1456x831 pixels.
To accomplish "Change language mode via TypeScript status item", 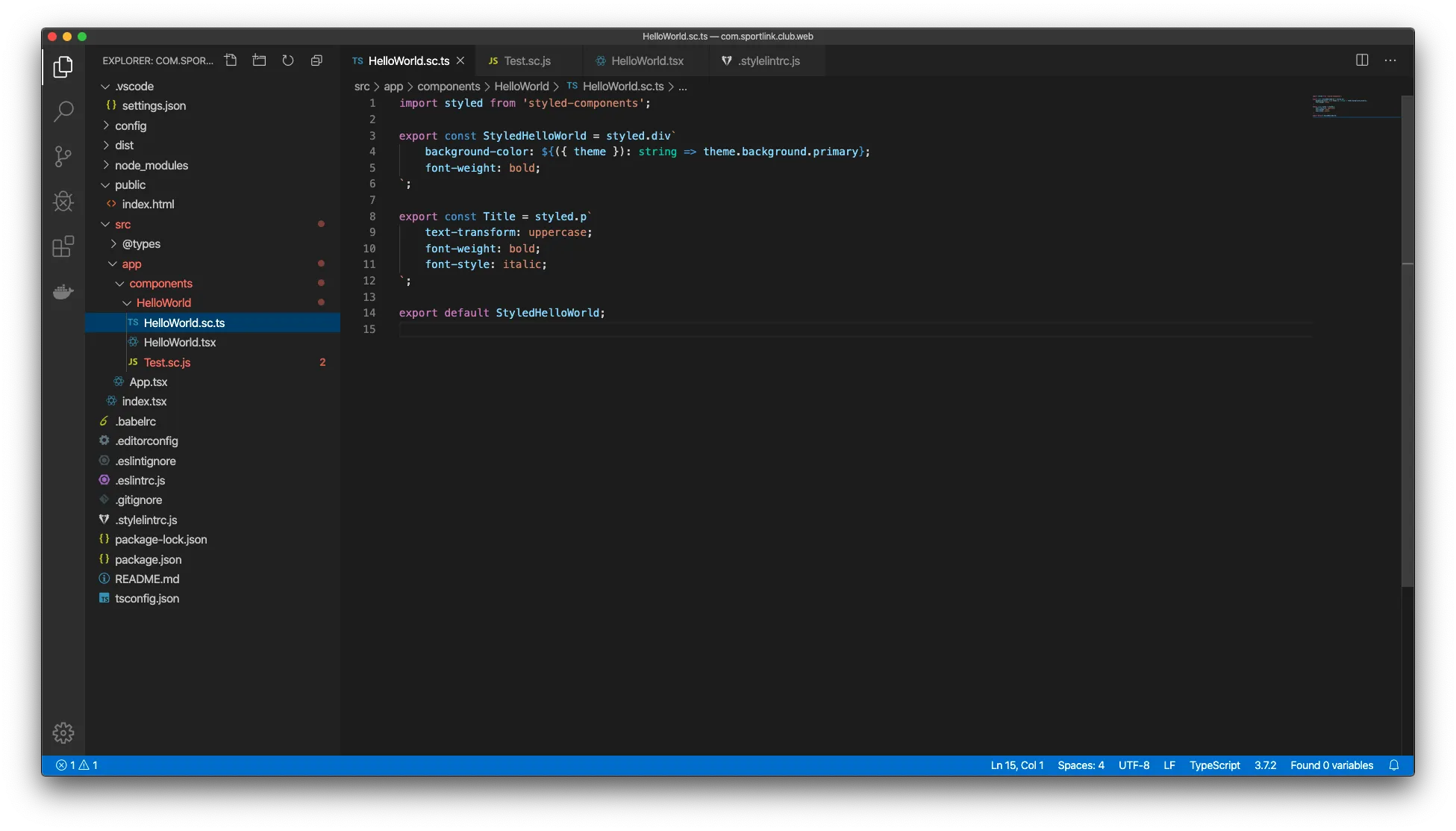I will [1214, 765].
